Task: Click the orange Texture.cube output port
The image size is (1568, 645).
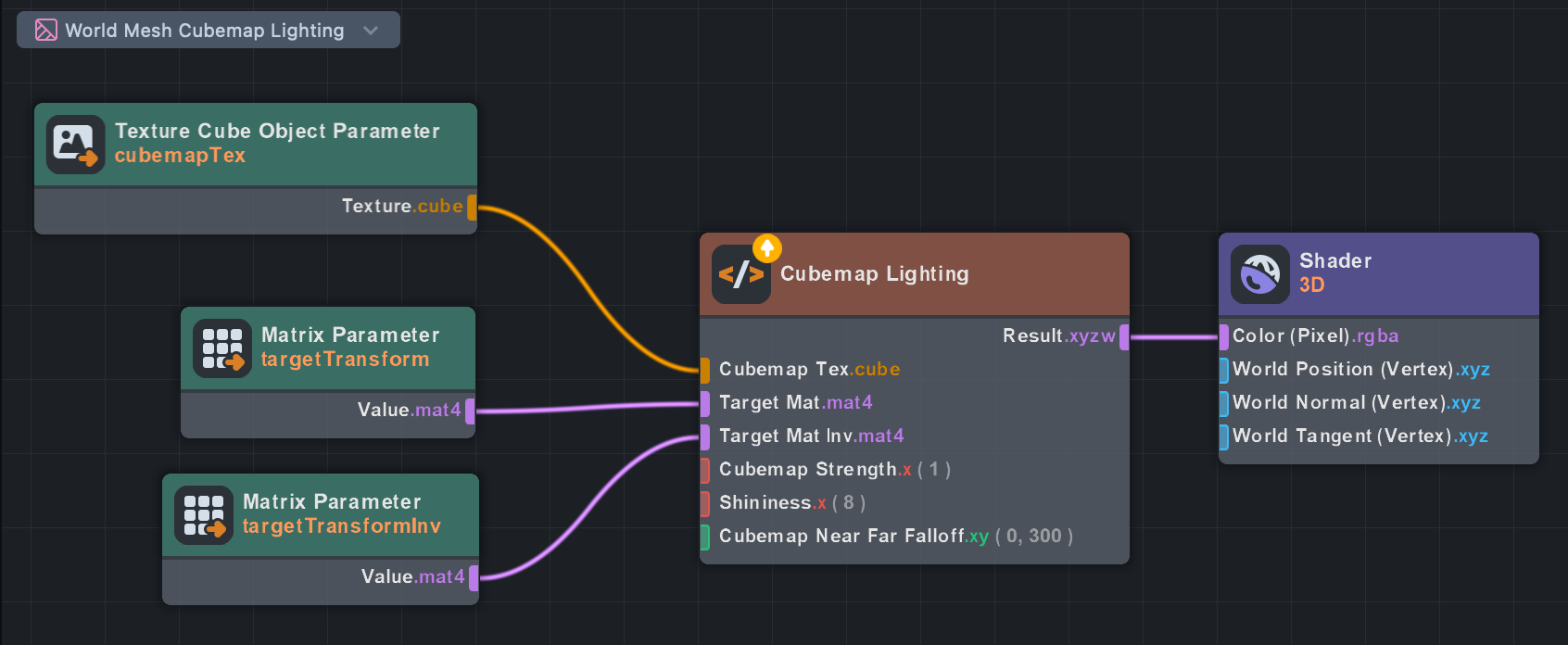Action: pyautogui.click(x=472, y=207)
